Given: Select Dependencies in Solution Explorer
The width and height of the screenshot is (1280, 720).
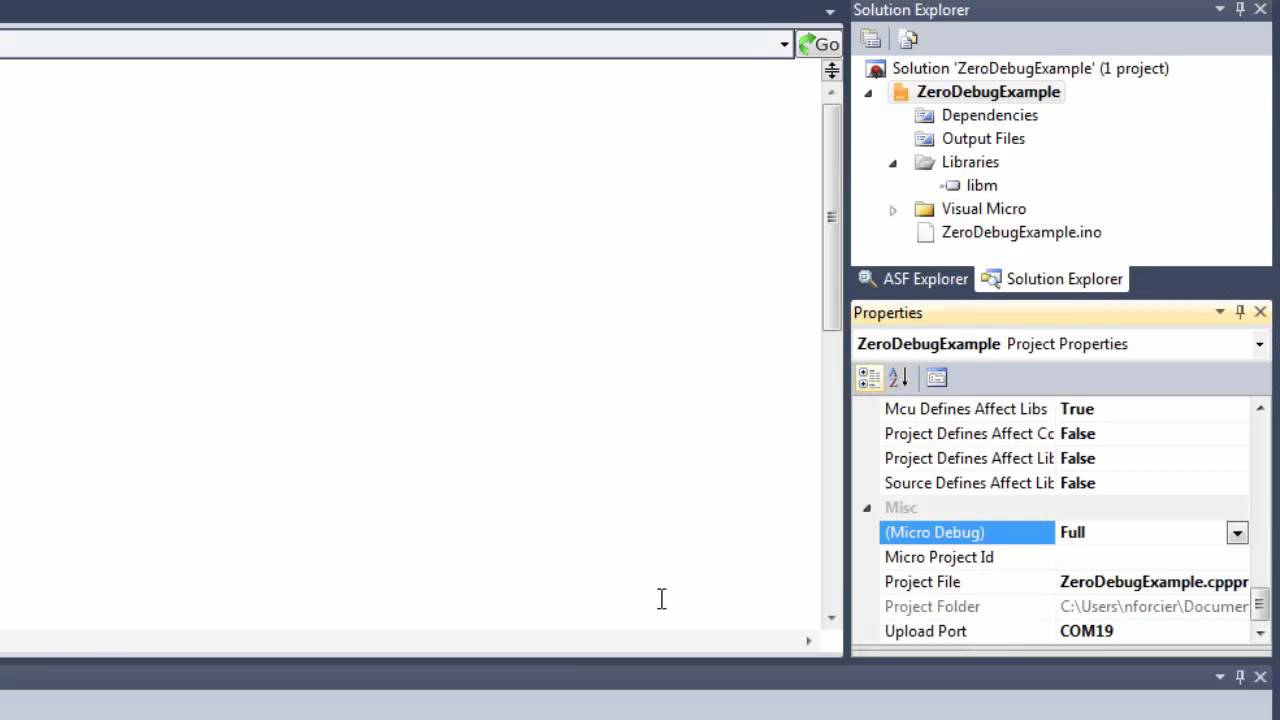Looking at the screenshot, I should (989, 115).
